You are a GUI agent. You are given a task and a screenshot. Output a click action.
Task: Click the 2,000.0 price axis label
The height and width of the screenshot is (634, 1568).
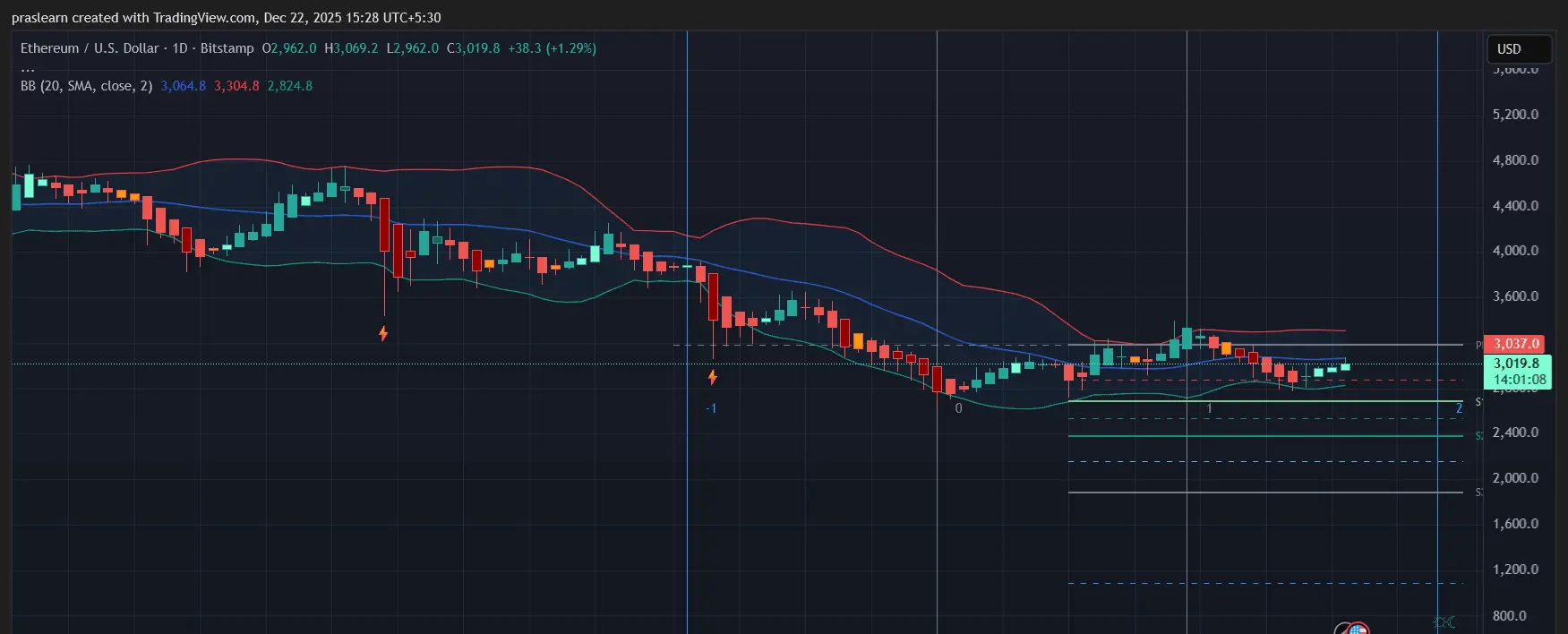click(1515, 478)
